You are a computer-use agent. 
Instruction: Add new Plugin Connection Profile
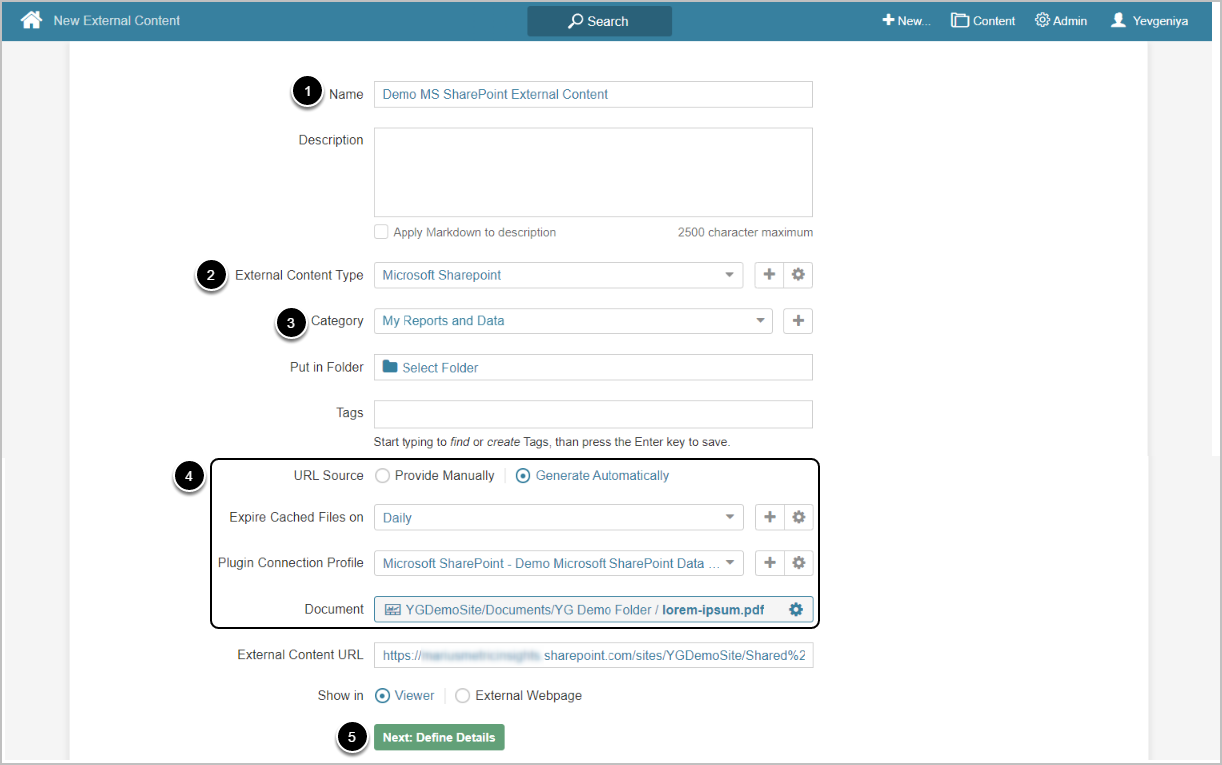pos(769,563)
